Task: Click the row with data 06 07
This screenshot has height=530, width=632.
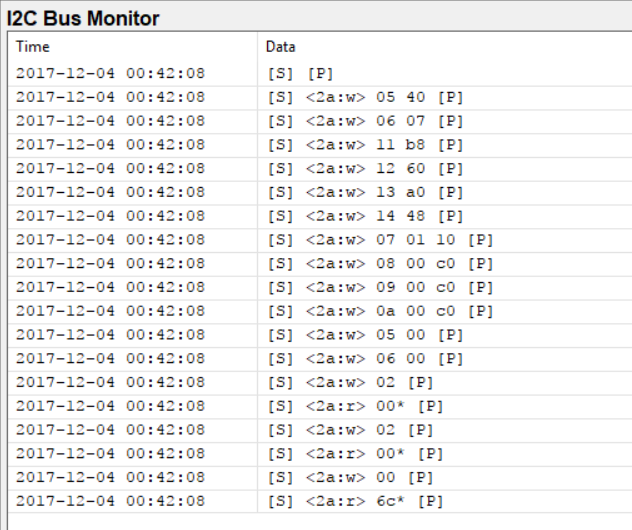Action: 365,122
